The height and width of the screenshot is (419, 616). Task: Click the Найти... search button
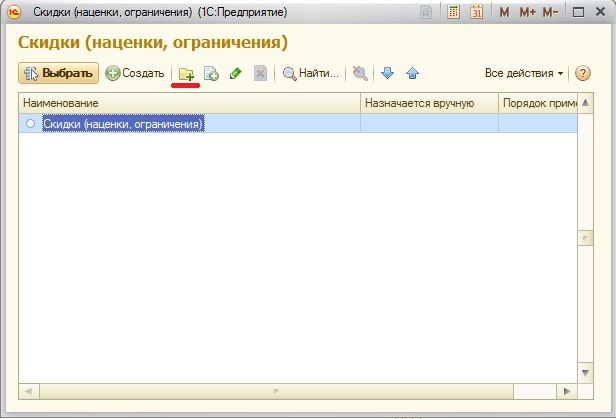click(x=311, y=74)
